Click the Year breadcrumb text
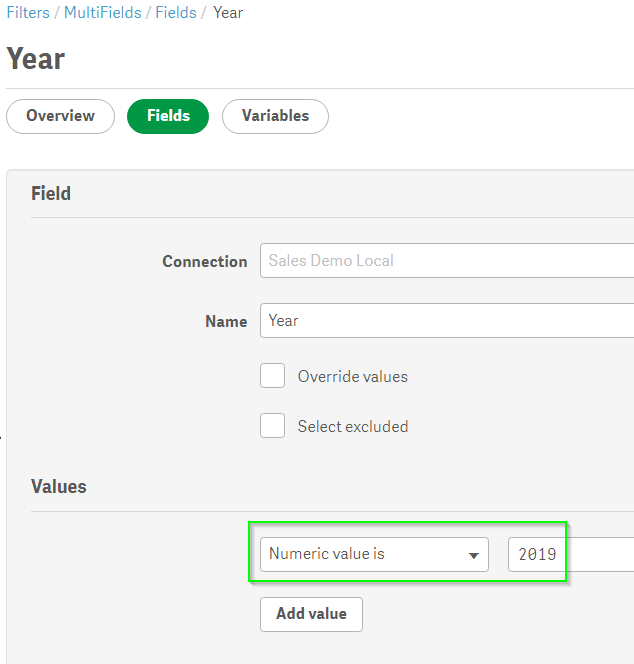634x664 pixels. pos(228,13)
